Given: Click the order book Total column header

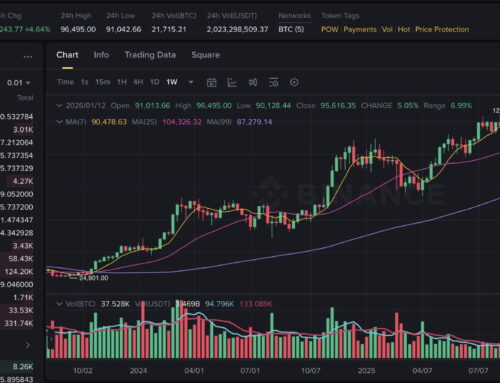Looking at the screenshot, I should click(25, 98).
